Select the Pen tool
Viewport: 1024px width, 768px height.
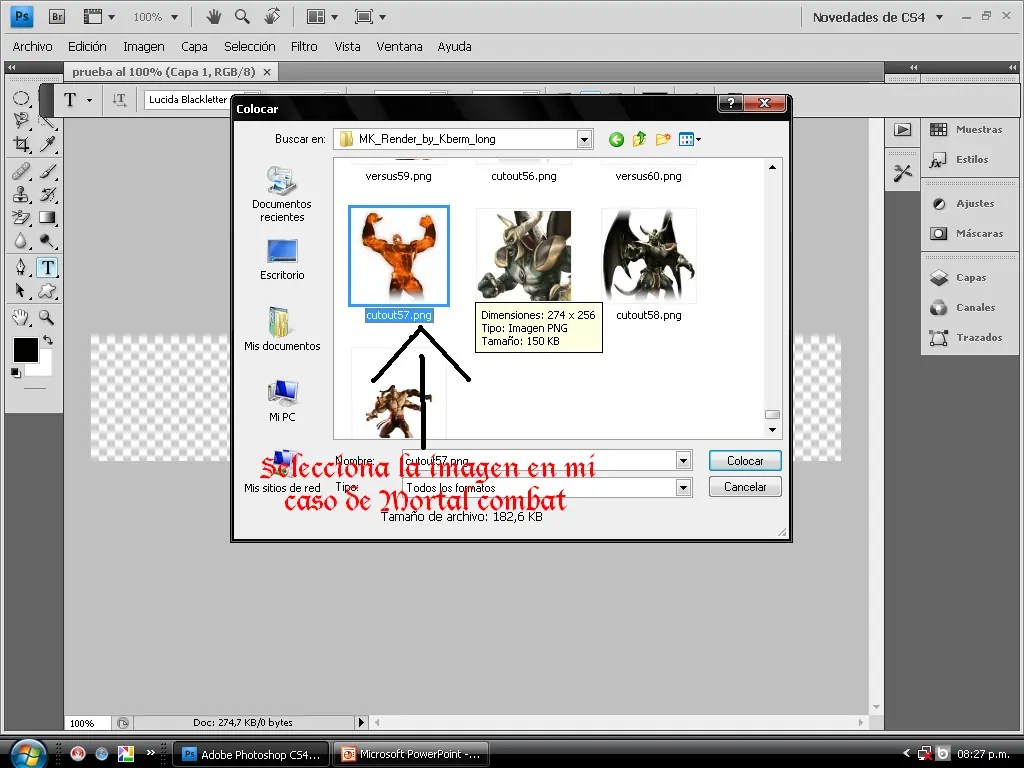point(21,267)
